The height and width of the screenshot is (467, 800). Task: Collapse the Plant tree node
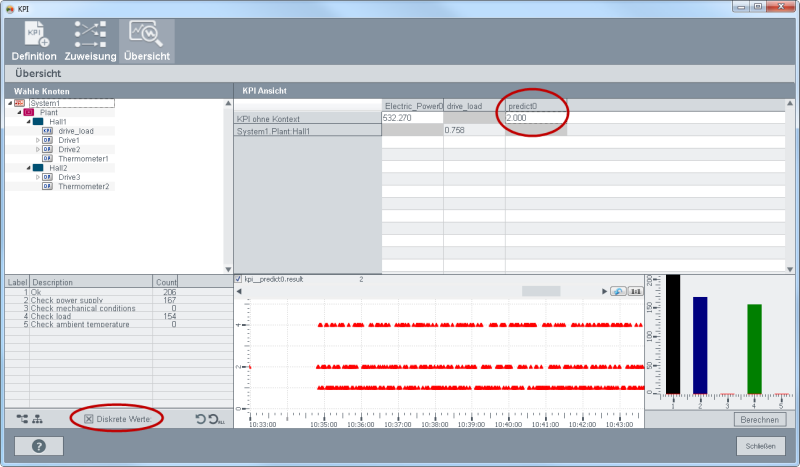click(x=19, y=112)
